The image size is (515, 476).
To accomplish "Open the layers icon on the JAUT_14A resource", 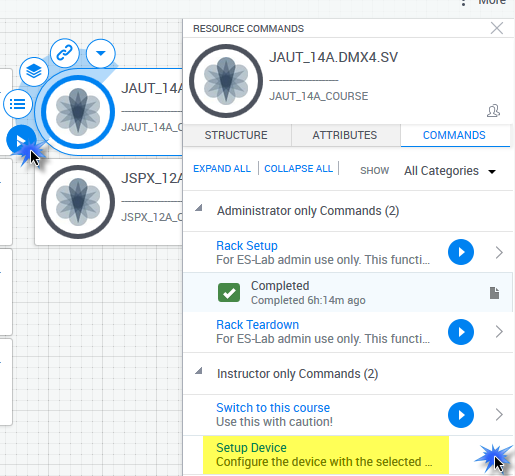I will point(34,71).
